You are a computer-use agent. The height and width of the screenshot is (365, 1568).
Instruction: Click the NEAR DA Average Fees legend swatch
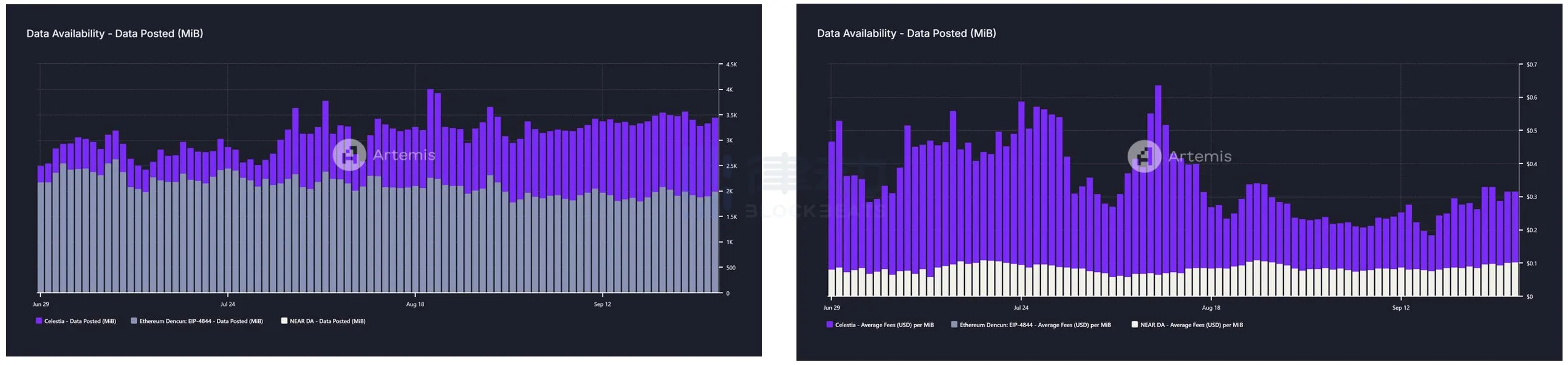click(1135, 325)
